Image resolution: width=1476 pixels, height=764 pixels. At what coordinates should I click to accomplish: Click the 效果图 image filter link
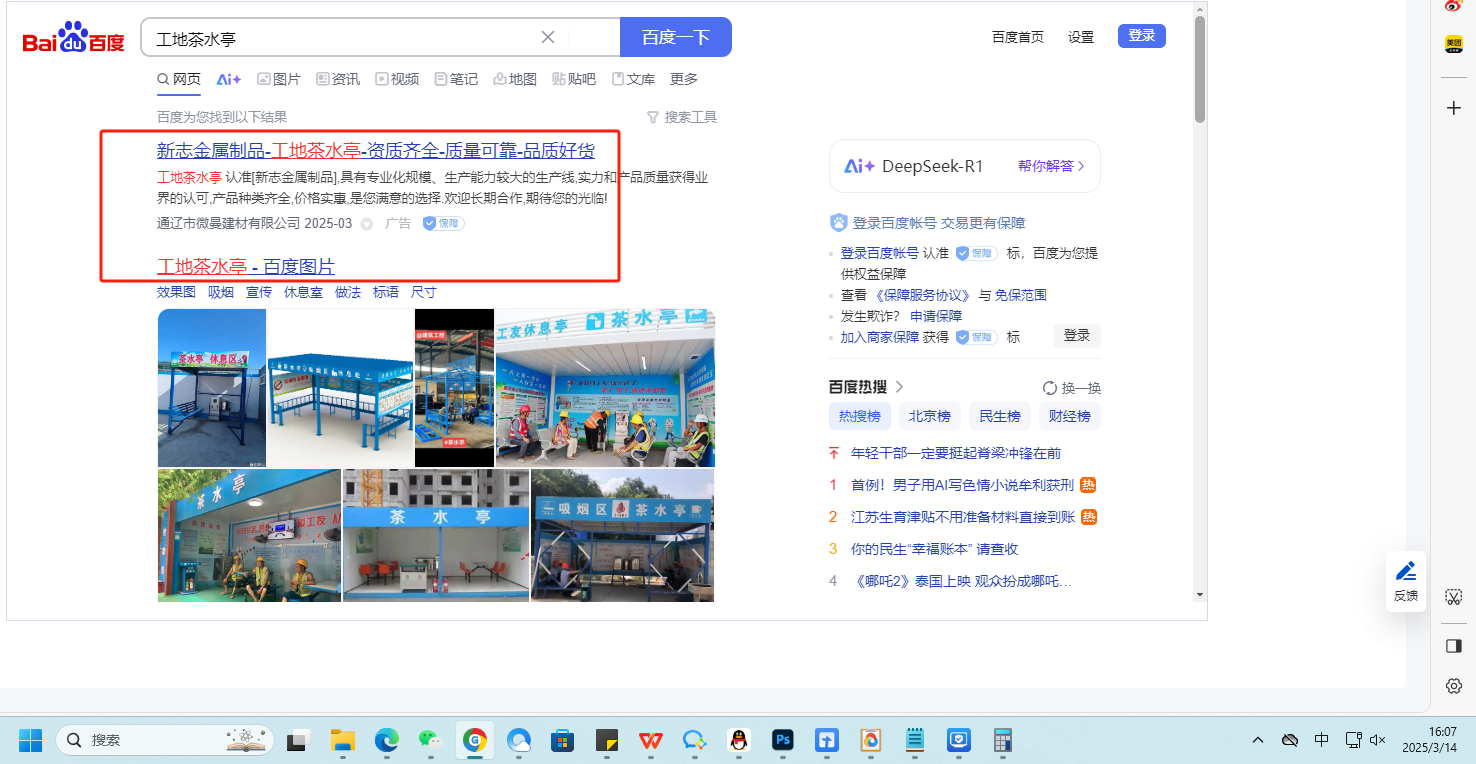point(176,292)
